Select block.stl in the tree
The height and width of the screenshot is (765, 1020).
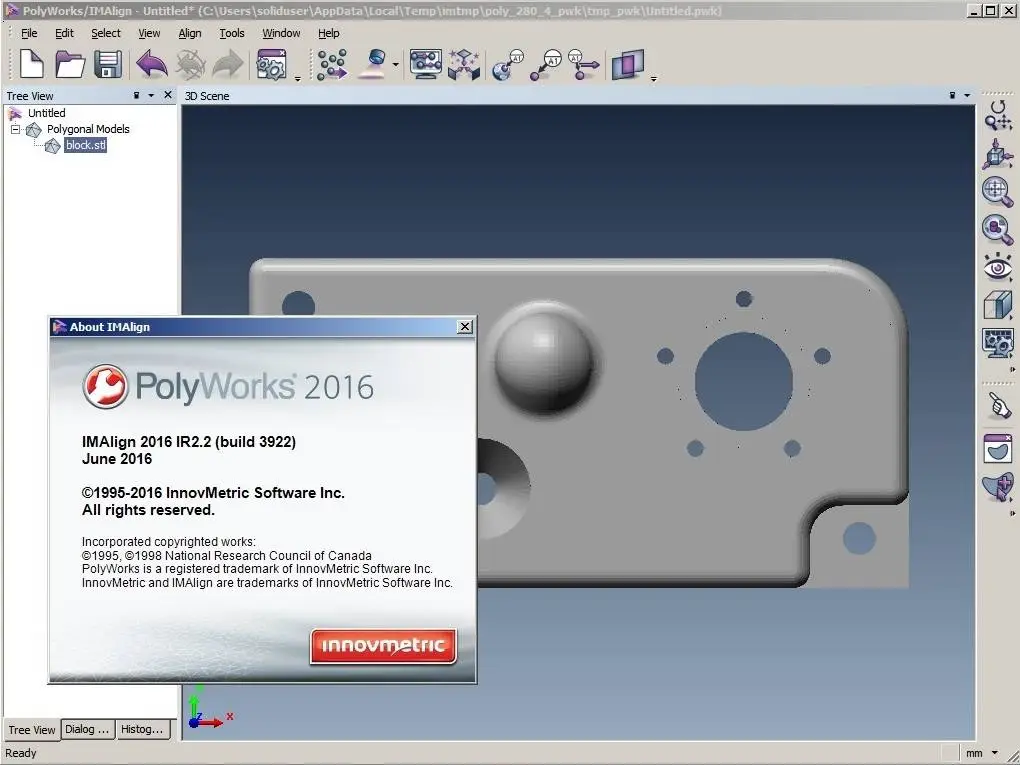coord(85,145)
